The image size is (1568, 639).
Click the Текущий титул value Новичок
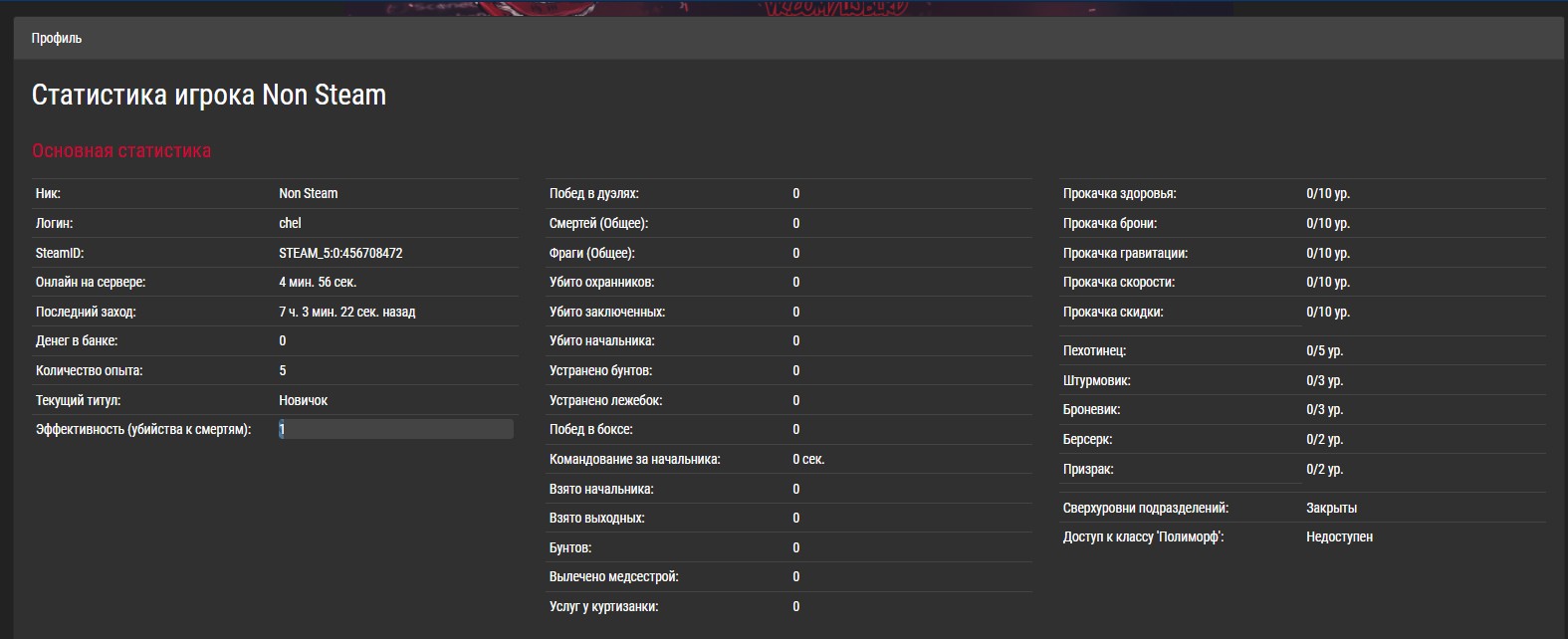[303, 400]
